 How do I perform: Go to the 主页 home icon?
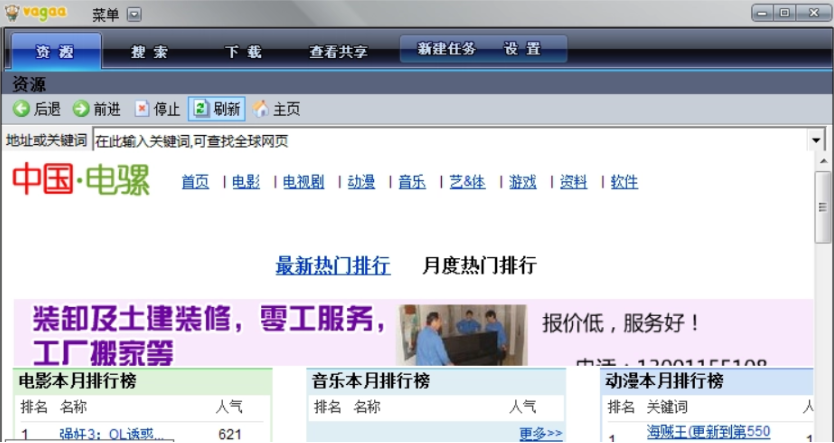261,109
